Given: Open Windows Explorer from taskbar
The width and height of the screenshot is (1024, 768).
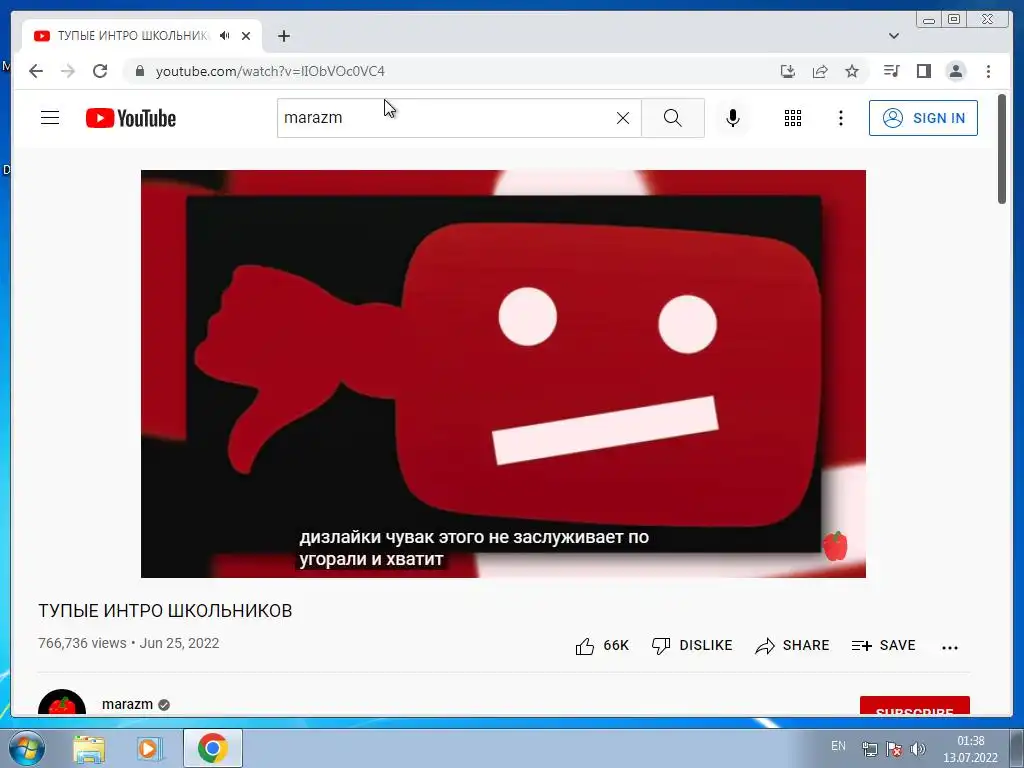Looking at the screenshot, I should click(x=89, y=748).
